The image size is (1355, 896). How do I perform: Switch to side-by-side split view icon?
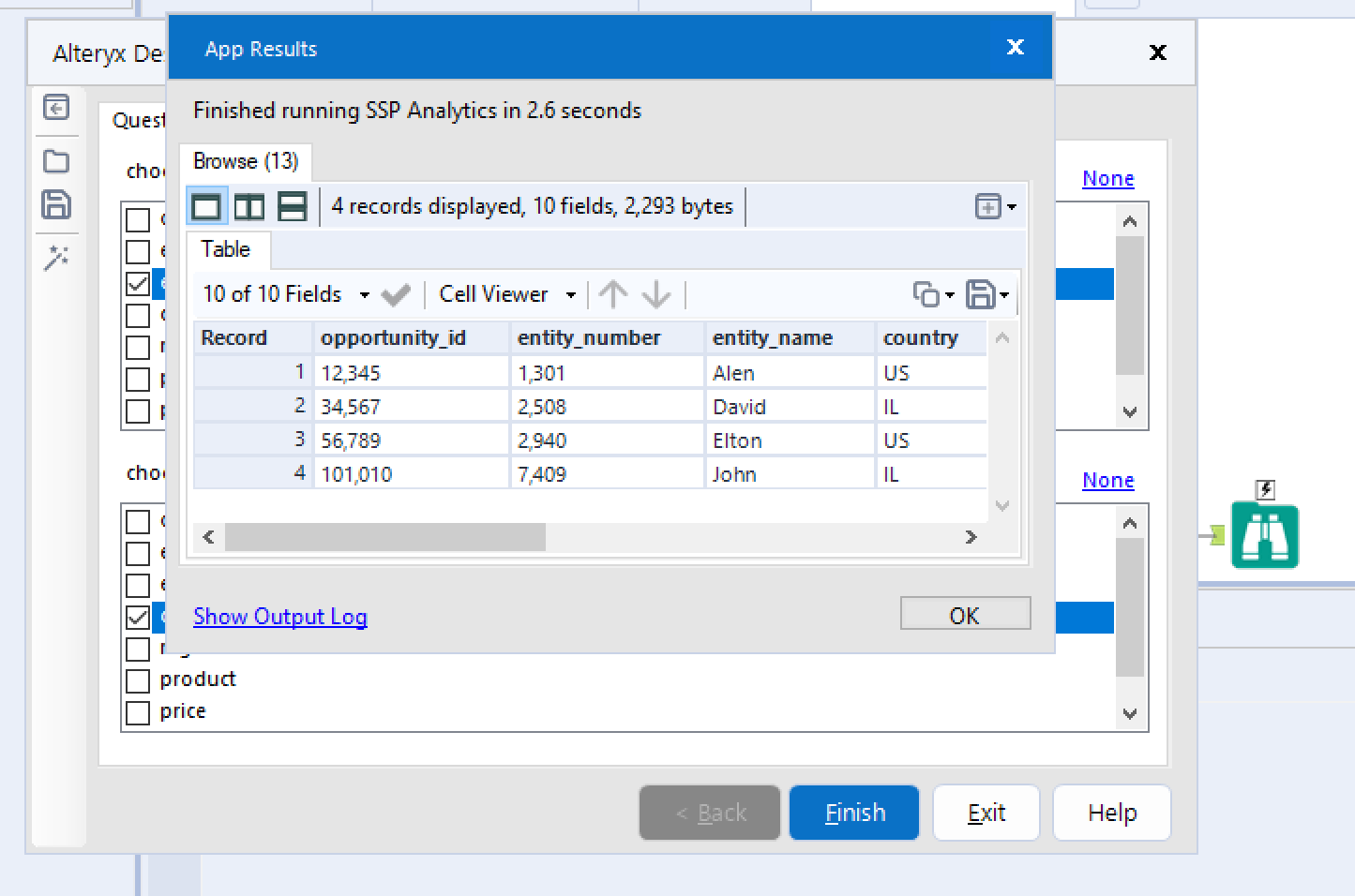[x=249, y=206]
